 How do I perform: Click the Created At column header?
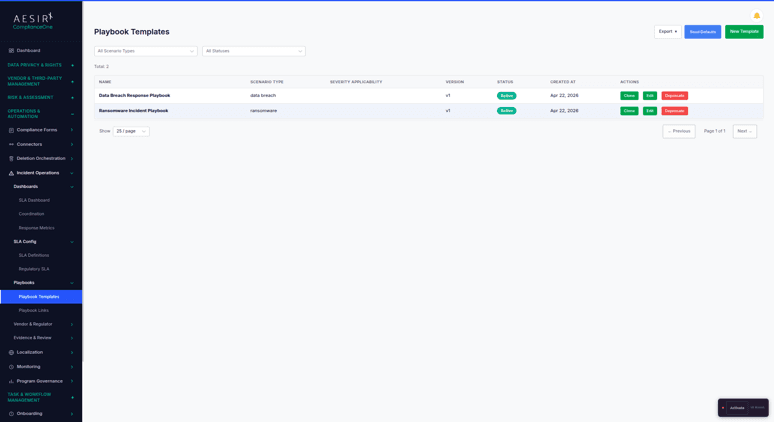[563, 82]
